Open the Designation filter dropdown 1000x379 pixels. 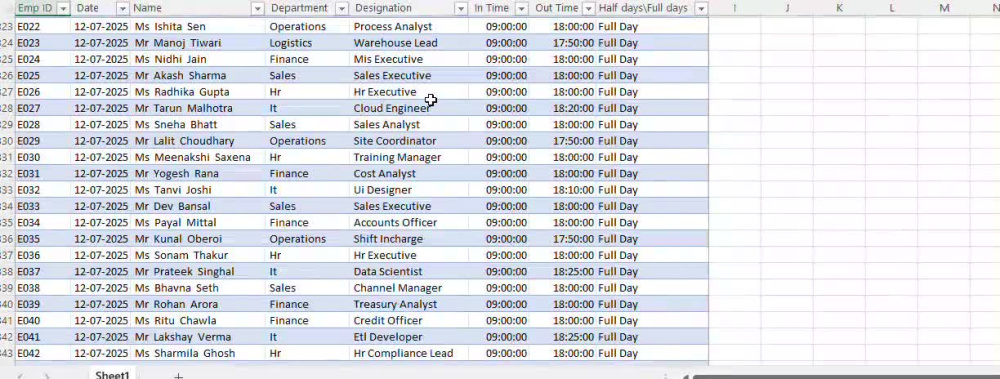tap(461, 8)
